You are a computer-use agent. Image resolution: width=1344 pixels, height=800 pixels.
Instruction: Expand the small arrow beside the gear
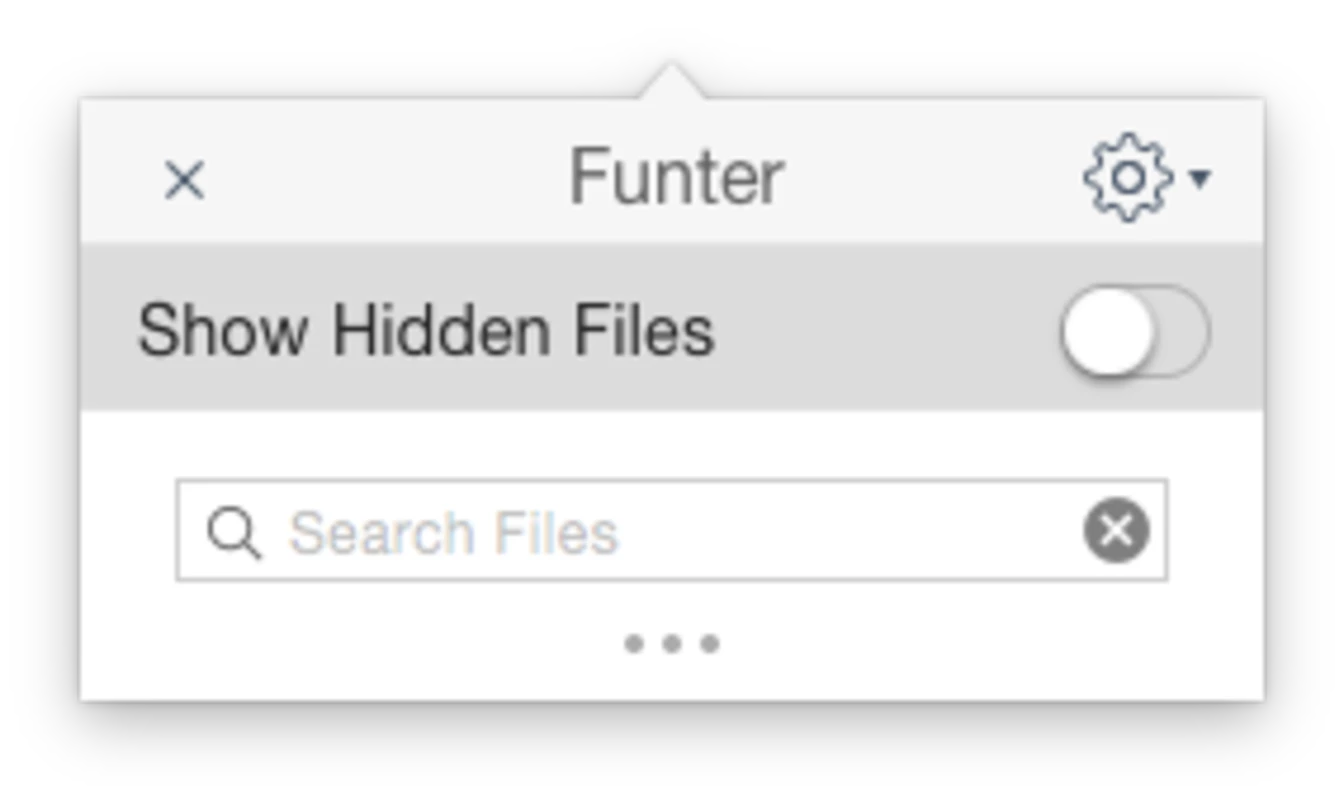pos(1200,179)
